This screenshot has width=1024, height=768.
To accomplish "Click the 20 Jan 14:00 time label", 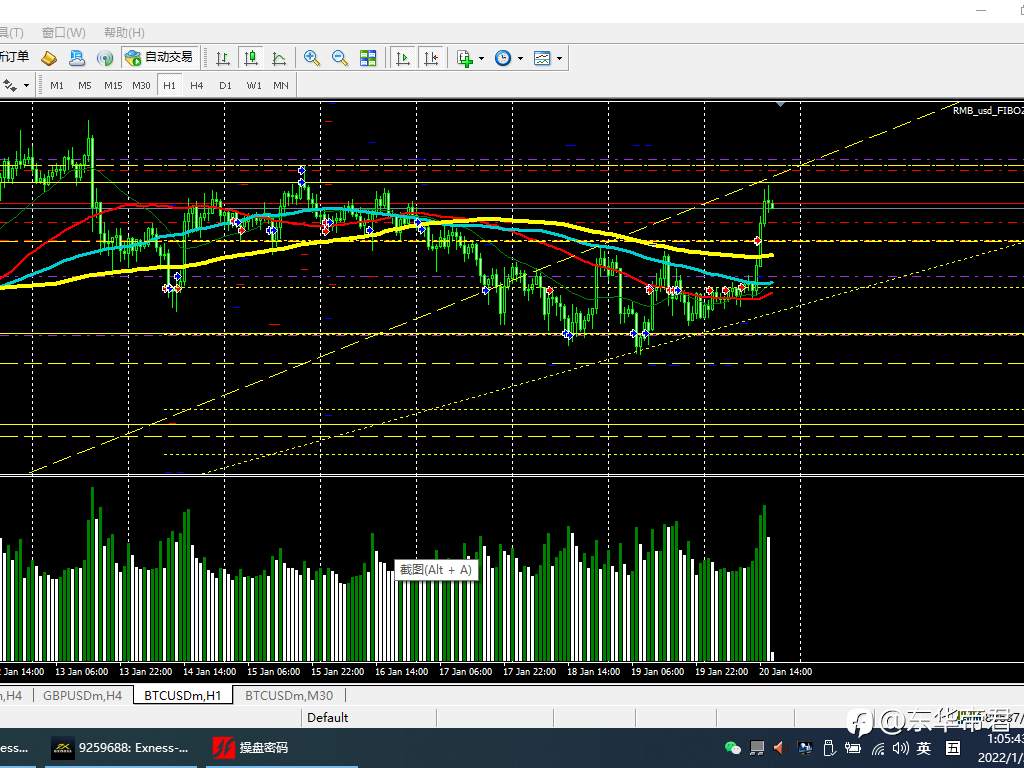I will (786, 671).
